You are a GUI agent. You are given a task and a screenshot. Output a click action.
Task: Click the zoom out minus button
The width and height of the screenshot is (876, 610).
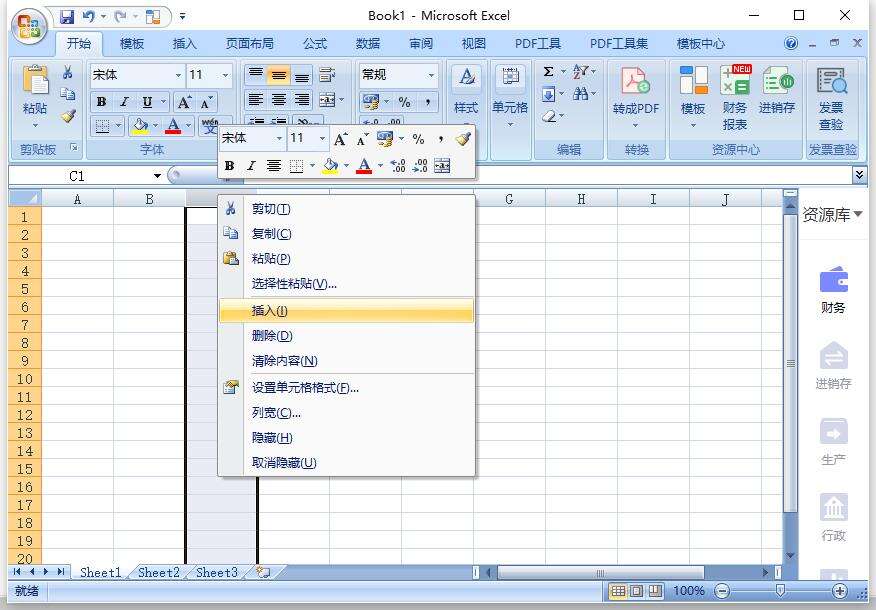[722, 590]
